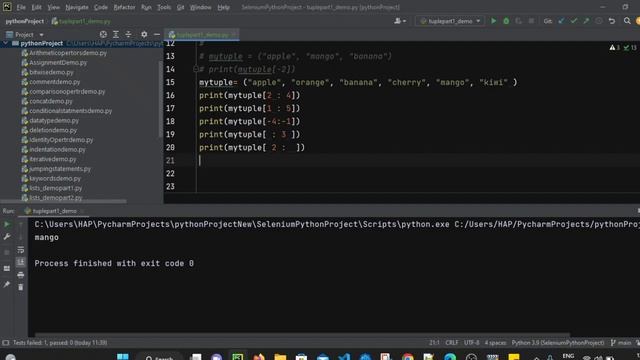Viewport: 640px width, 360px height.
Task: Open the Window menu
Action: (x=200, y=7)
